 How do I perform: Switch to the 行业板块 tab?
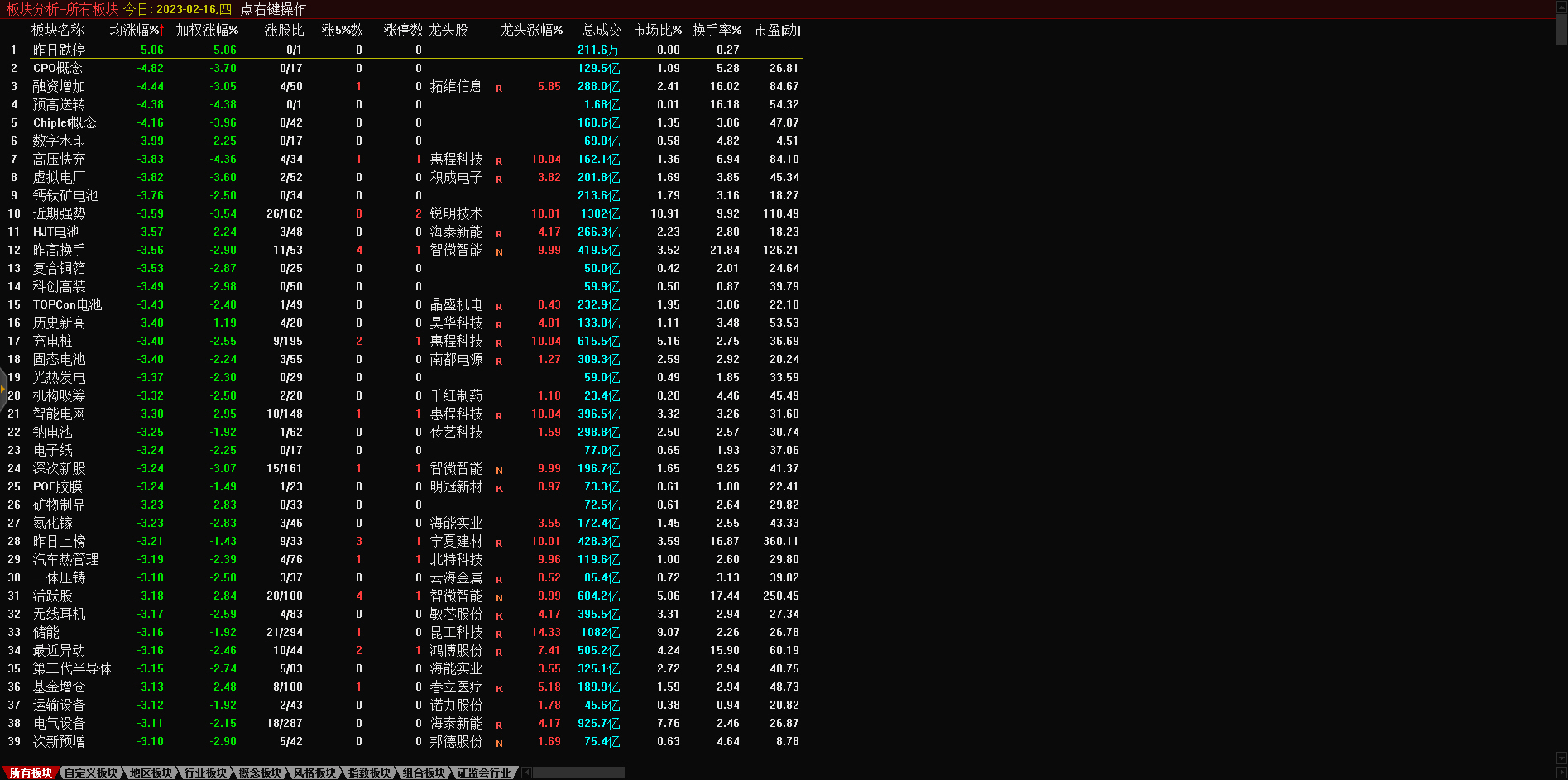205,773
